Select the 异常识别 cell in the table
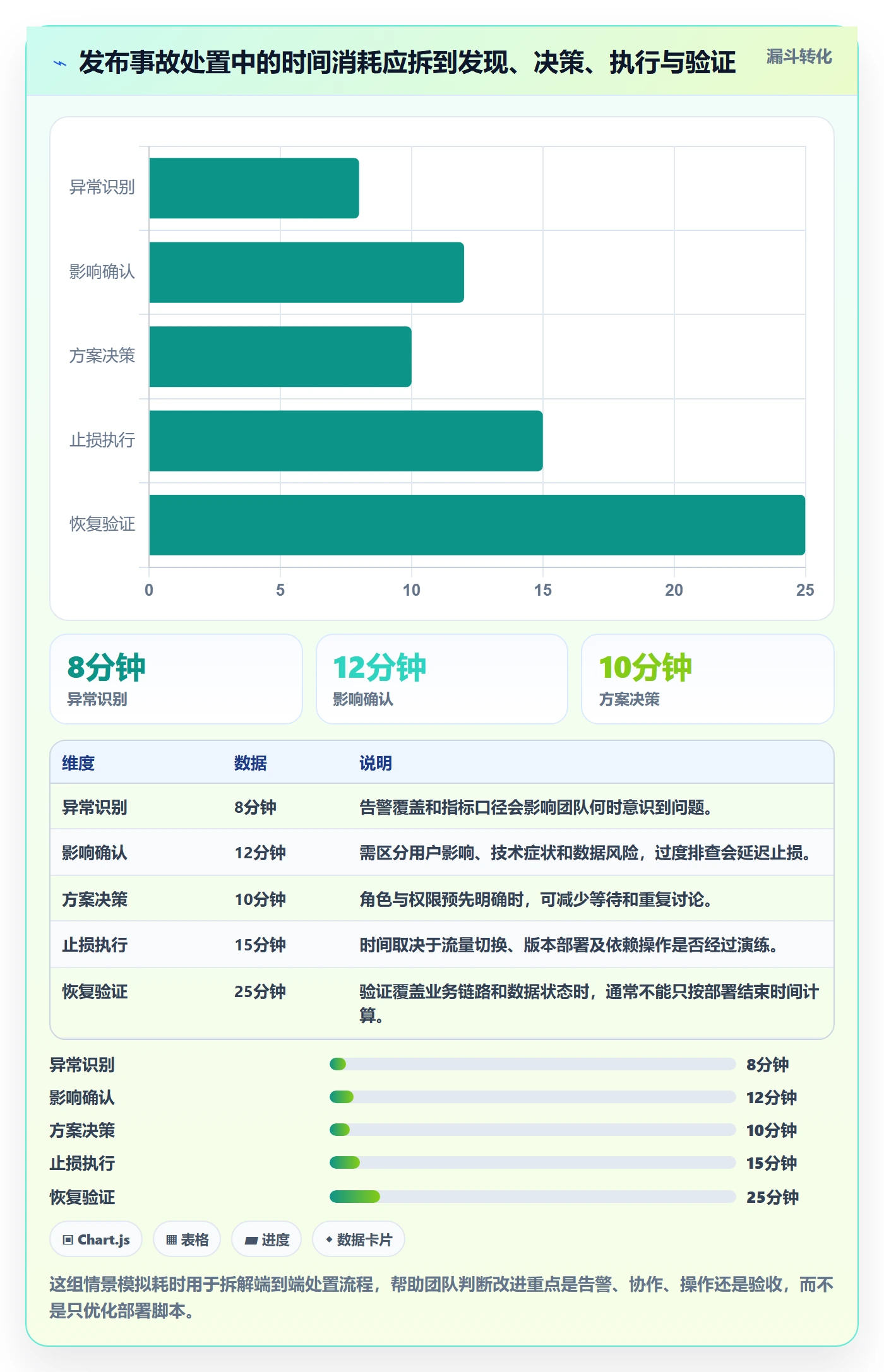884x1372 pixels. [x=95, y=807]
